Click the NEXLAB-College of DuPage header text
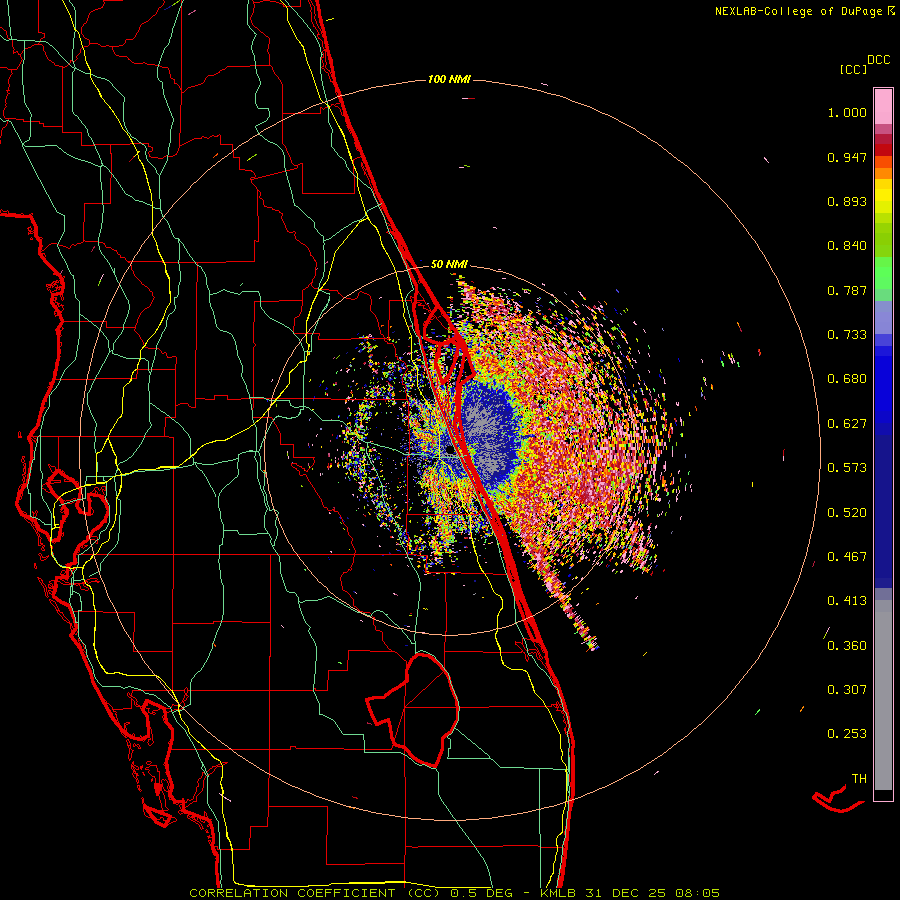900x900 pixels. click(798, 11)
